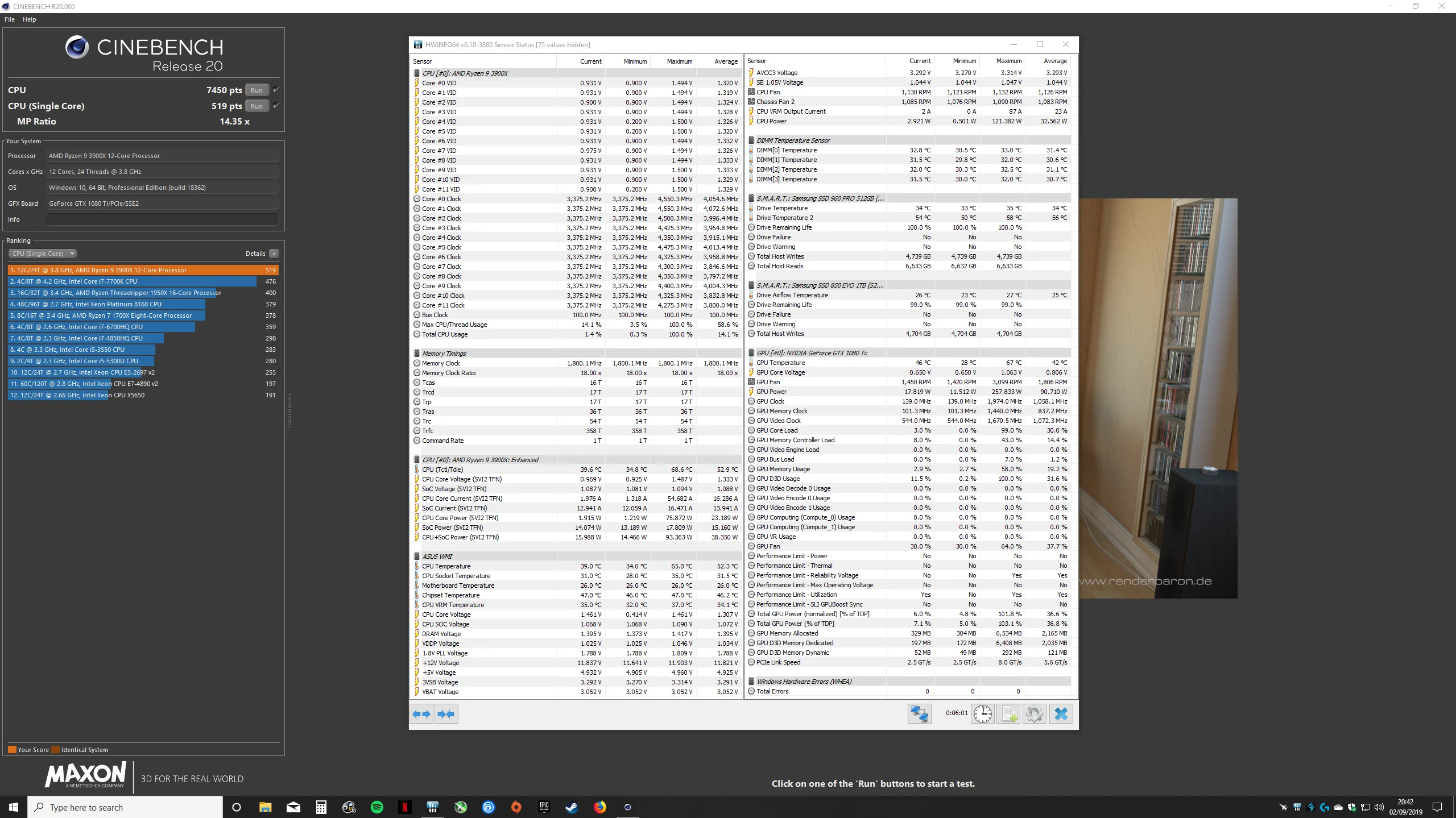Image resolution: width=1456 pixels, height=818 pixels.
Task: Open the taskbar volume control
Action: tap(1379, 807)
